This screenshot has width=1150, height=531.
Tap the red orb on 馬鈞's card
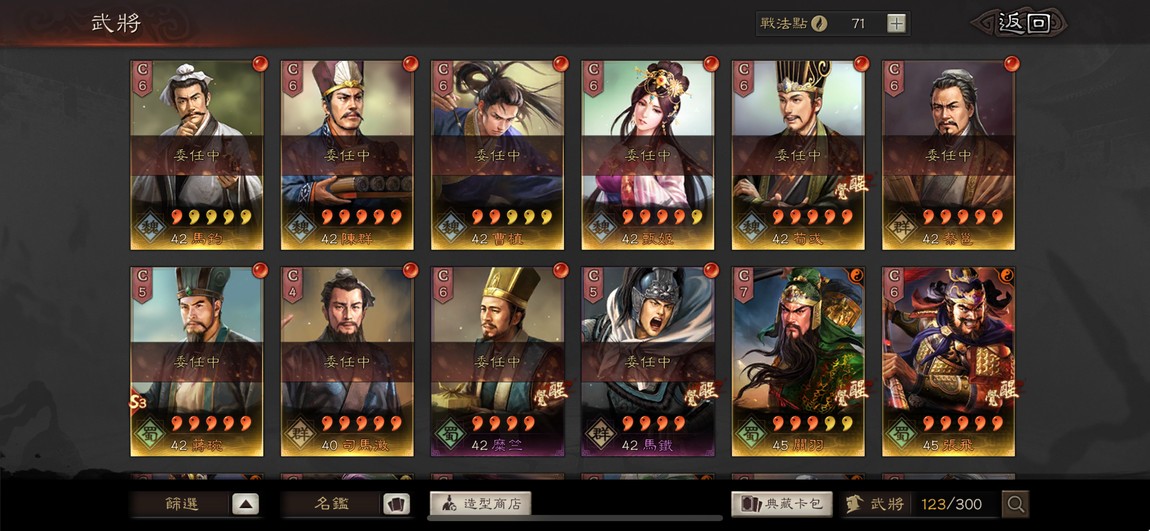(x=260, y=64)
